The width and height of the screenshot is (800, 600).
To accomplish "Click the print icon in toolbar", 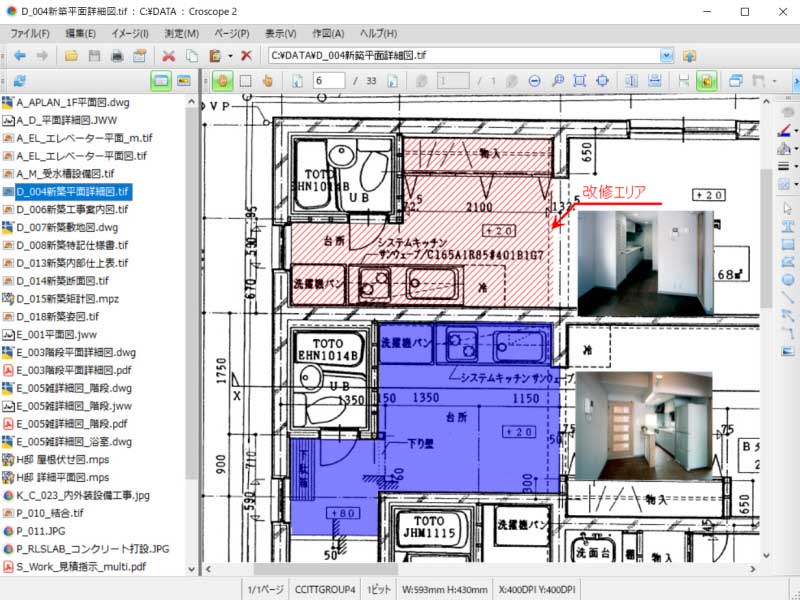I will (116, 56).
